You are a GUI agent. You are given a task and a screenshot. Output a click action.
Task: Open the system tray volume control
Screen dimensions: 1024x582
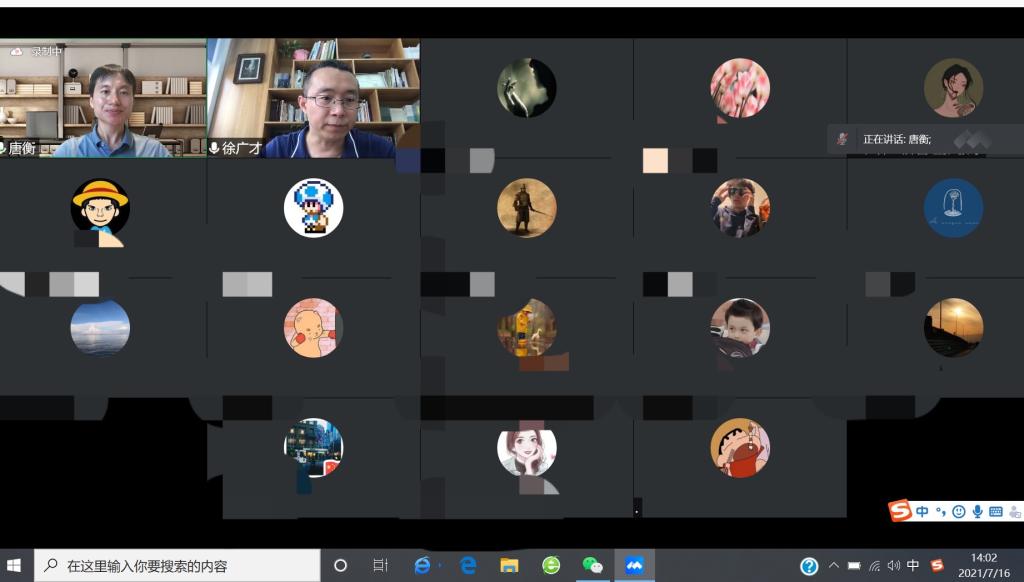coord(893,566)
